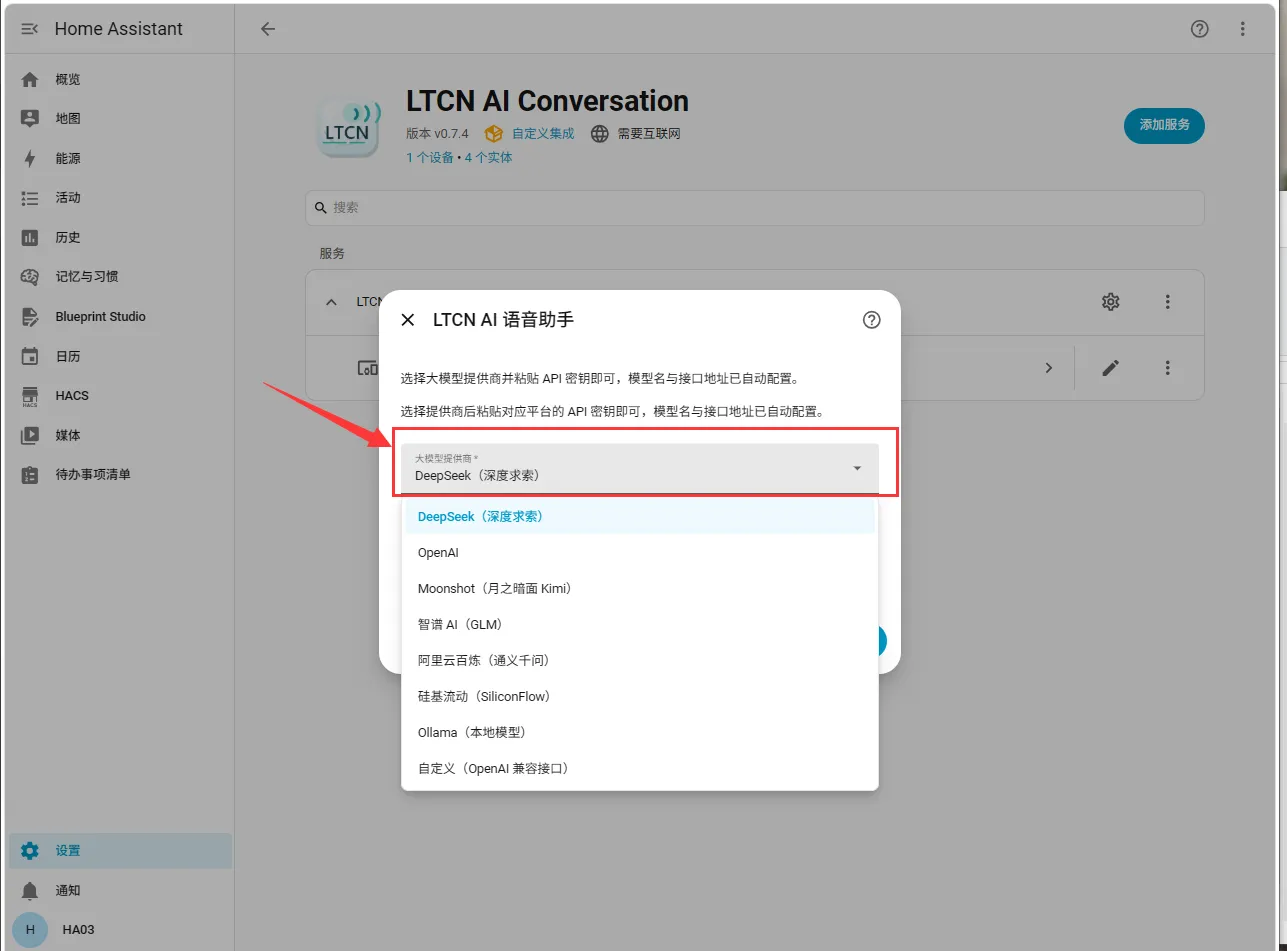Focus the 搜索 search field
Image resolution: width=1287 pixels, height=951 pixels.
(755, 207)
